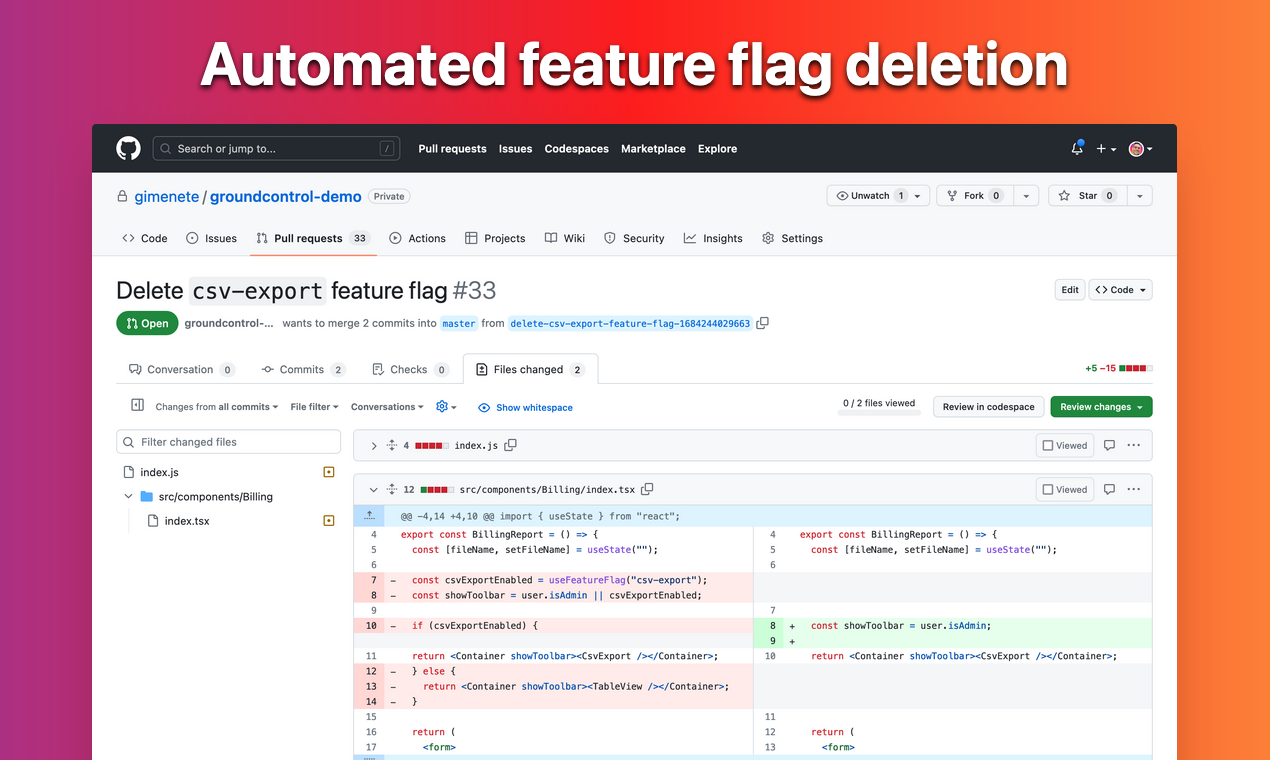Screen dimensions: 1270x760
Task: Expand all lines for Billing/index.tsx
Action: click(392, 490)
